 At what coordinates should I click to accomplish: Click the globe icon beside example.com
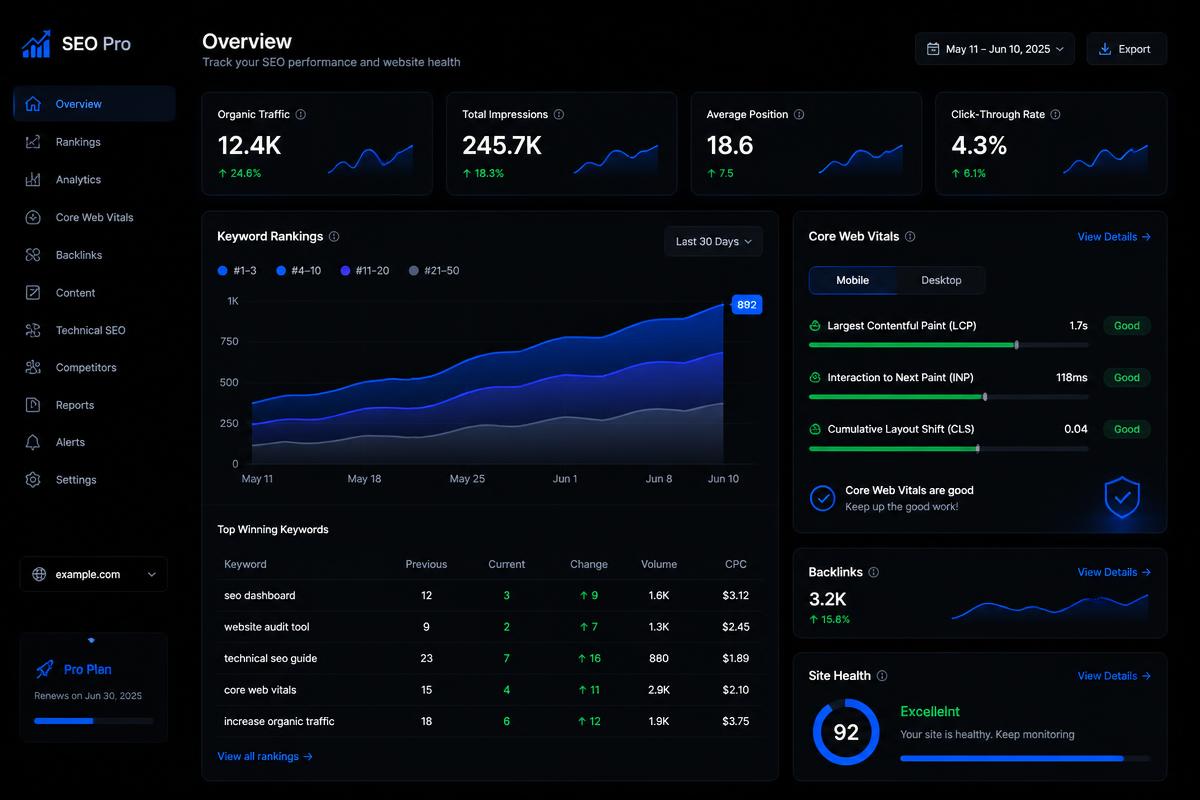pyautogui.click(x=39, y=574)
